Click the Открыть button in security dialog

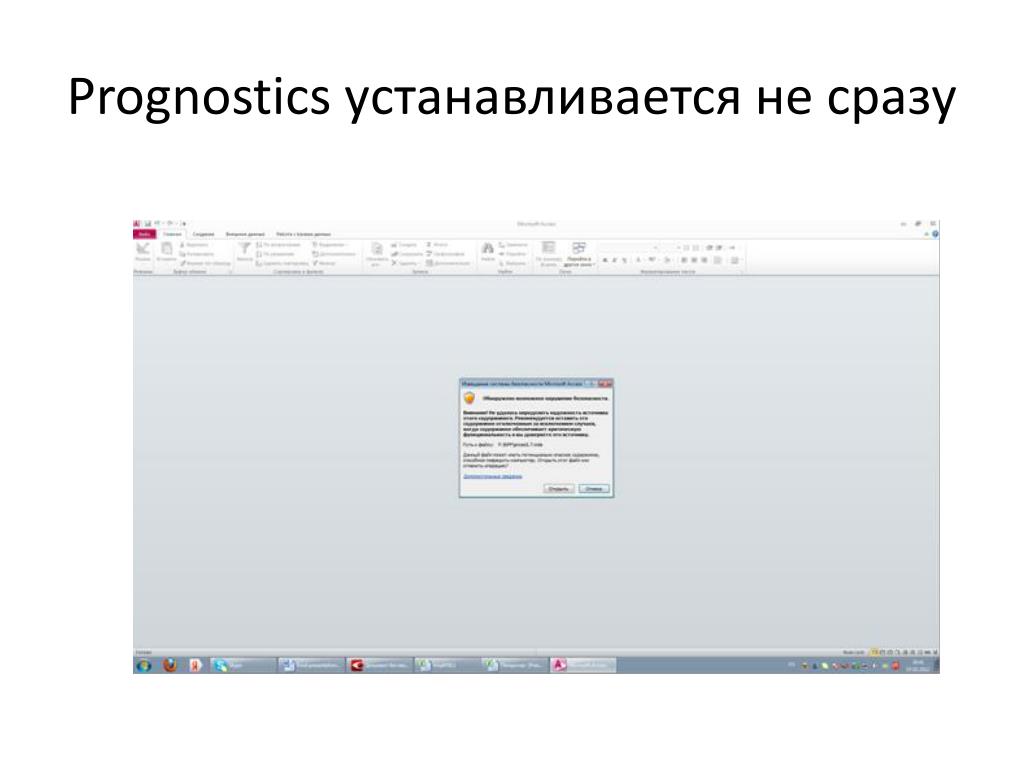click(x=559, y=488)
